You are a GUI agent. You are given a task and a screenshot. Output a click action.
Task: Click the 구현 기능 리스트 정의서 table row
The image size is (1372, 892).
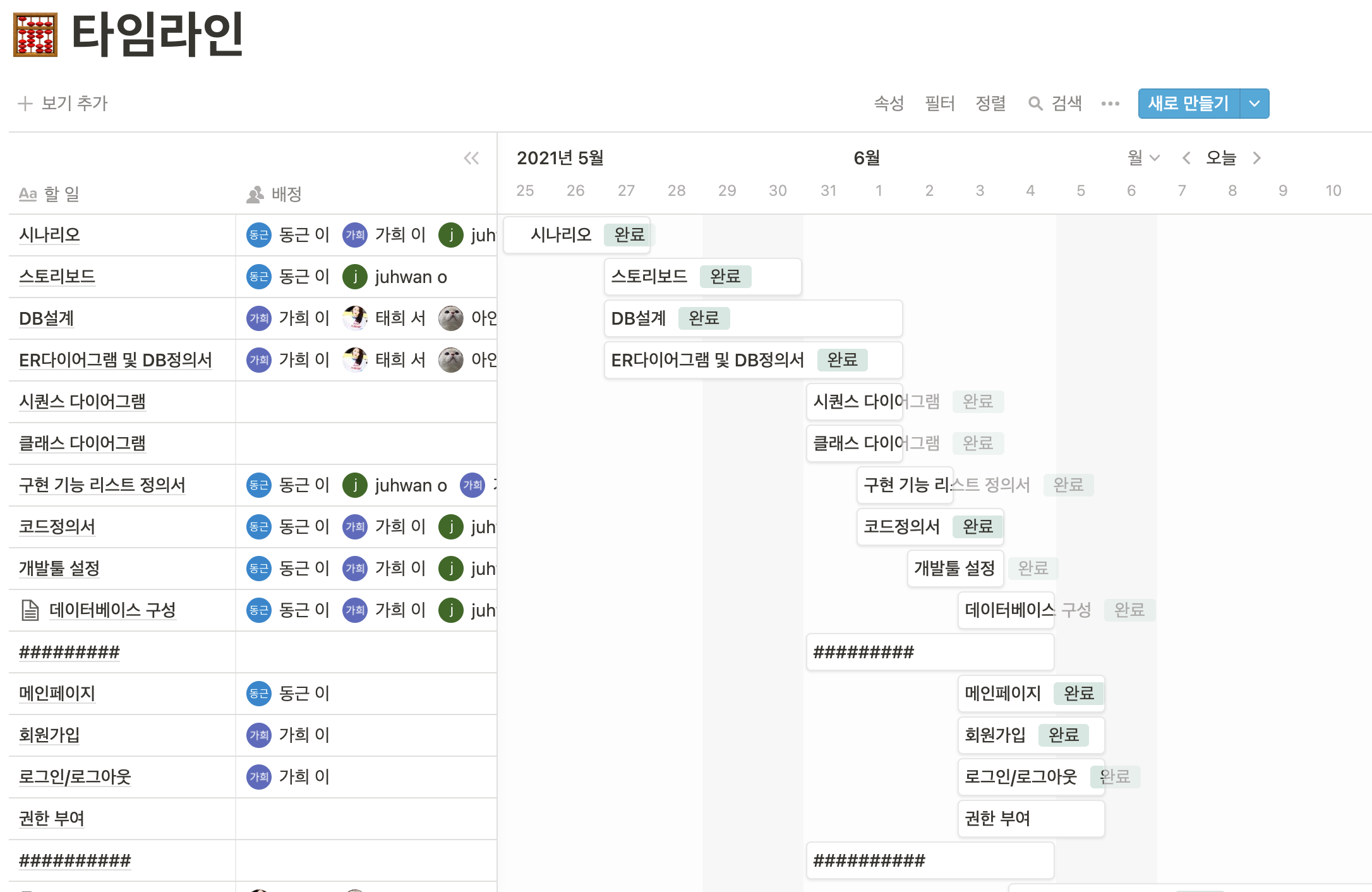point(253,485)
